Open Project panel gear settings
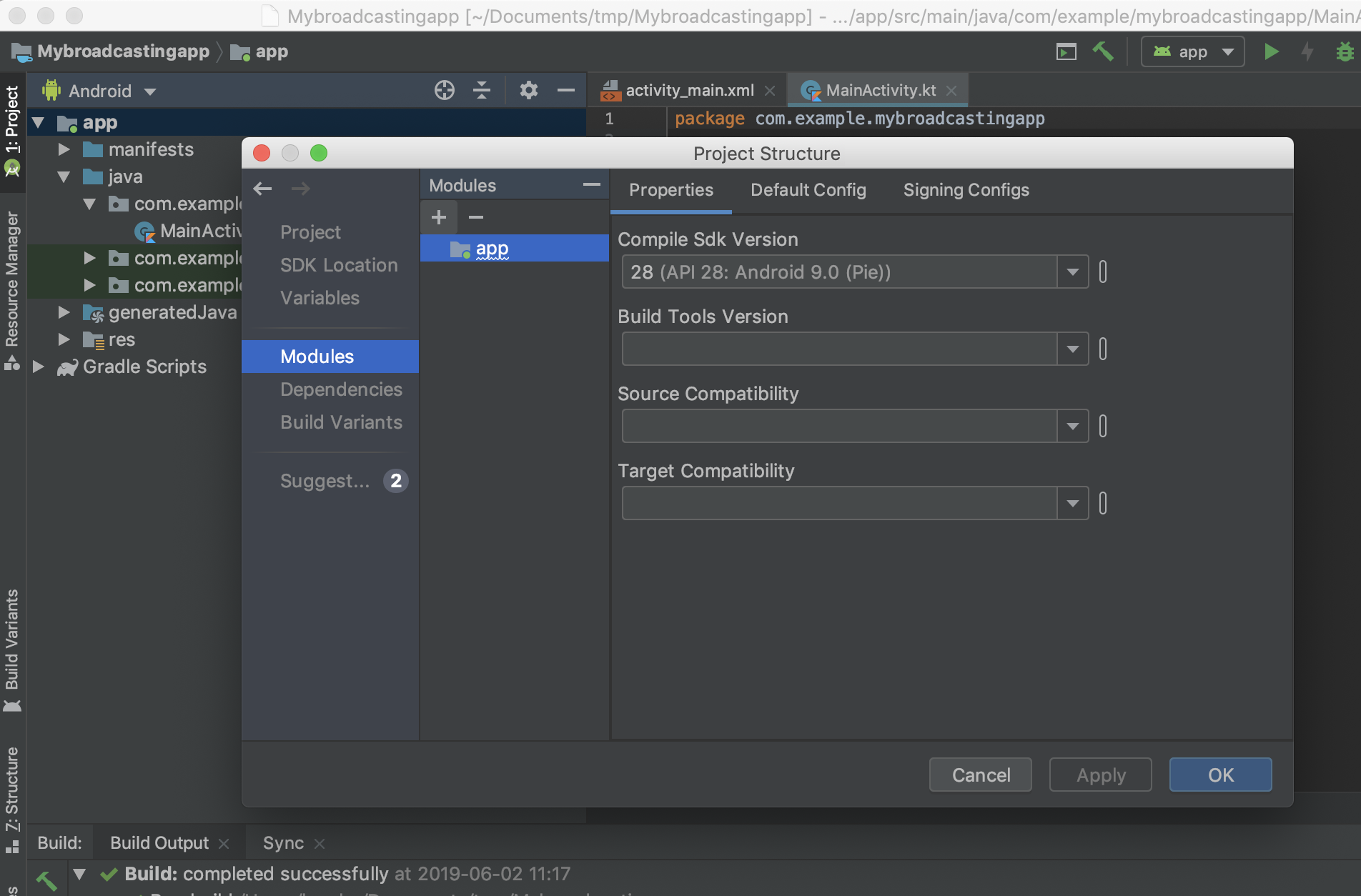Screen dimensions: 1361x896 tap(529, 90)
